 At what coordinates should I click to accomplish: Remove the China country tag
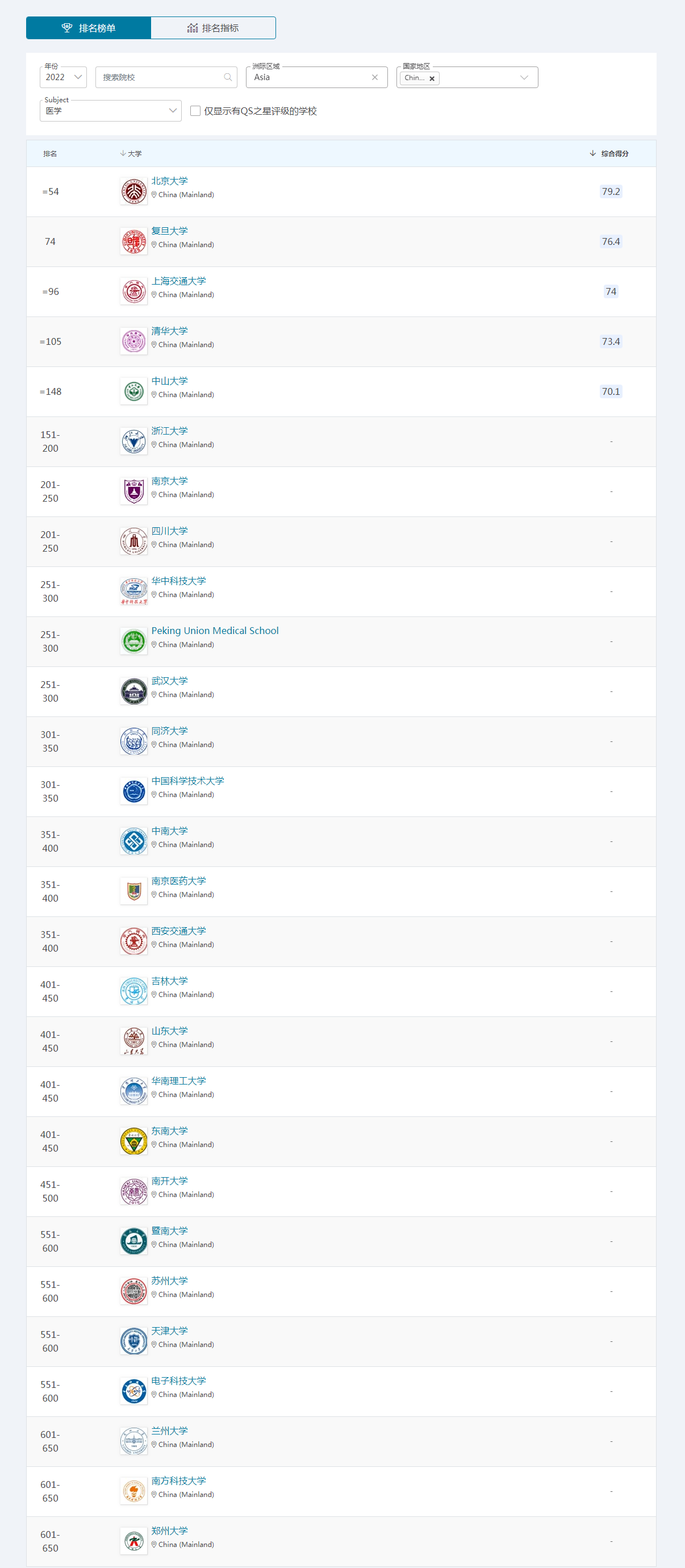tap(432, 78)
